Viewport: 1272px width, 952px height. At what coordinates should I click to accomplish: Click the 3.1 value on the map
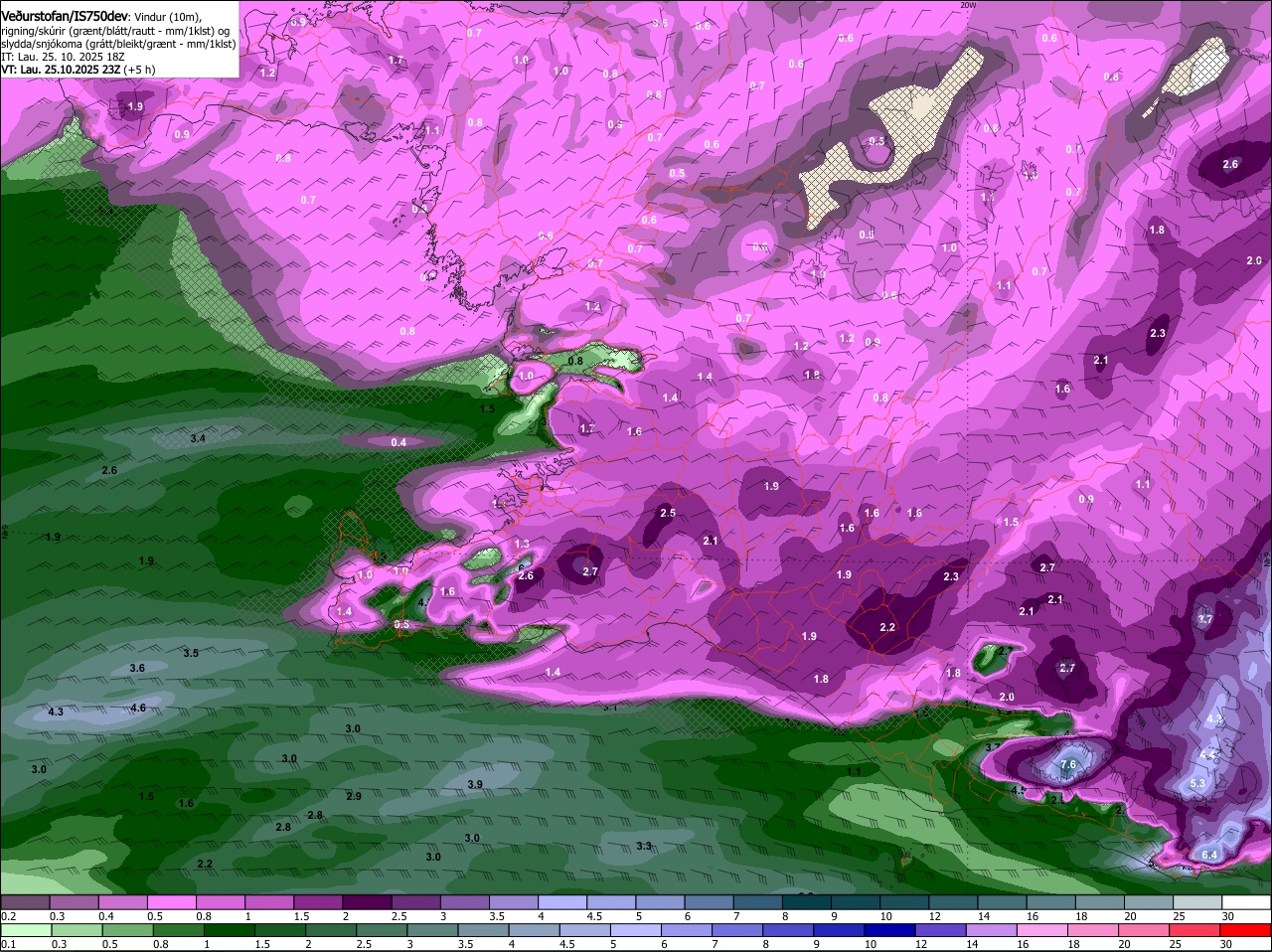click(610, 707)
